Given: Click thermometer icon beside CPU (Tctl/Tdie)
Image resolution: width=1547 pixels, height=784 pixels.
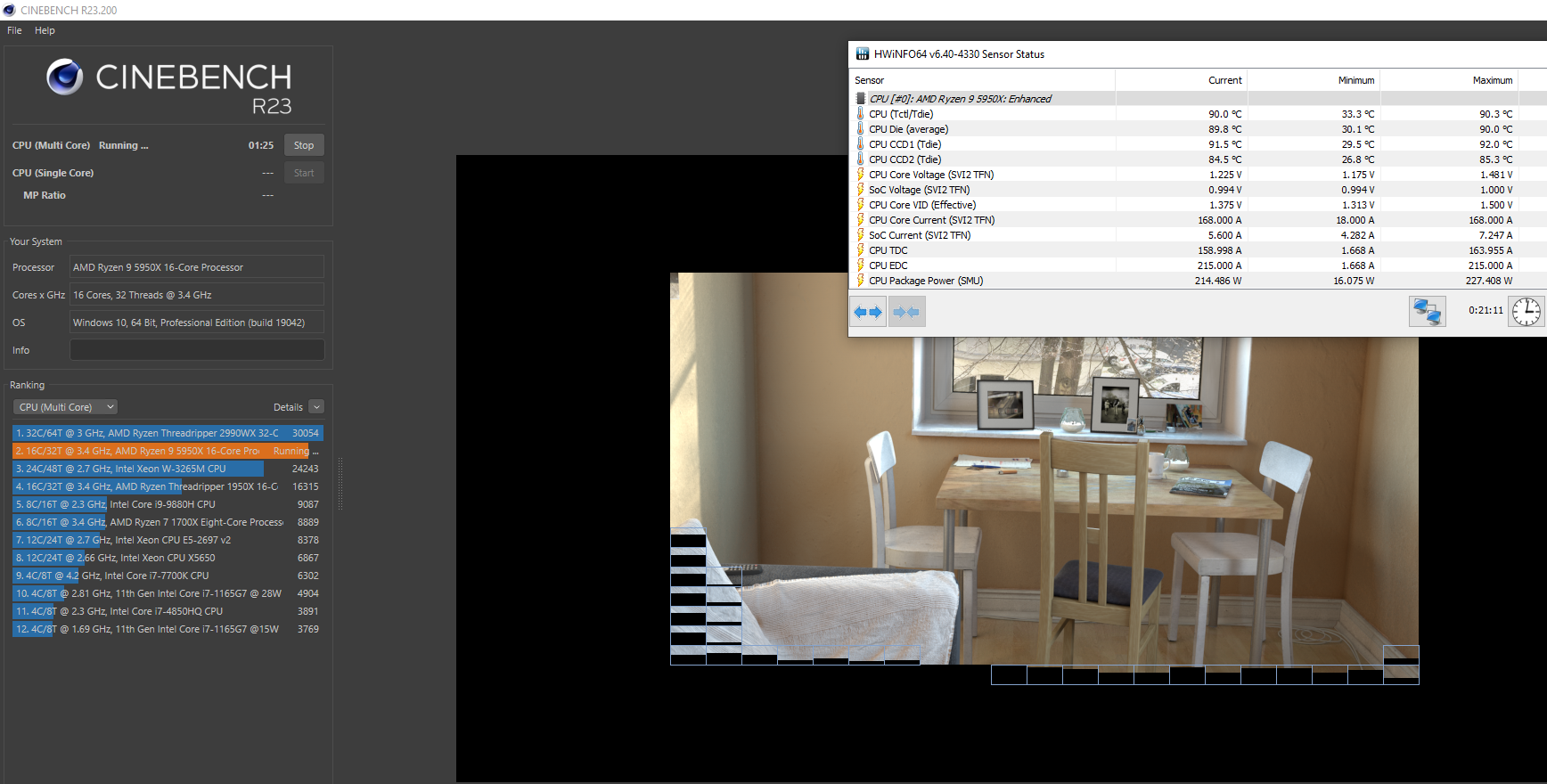Looking at the screenshot, I should click(x=861, y=114).
